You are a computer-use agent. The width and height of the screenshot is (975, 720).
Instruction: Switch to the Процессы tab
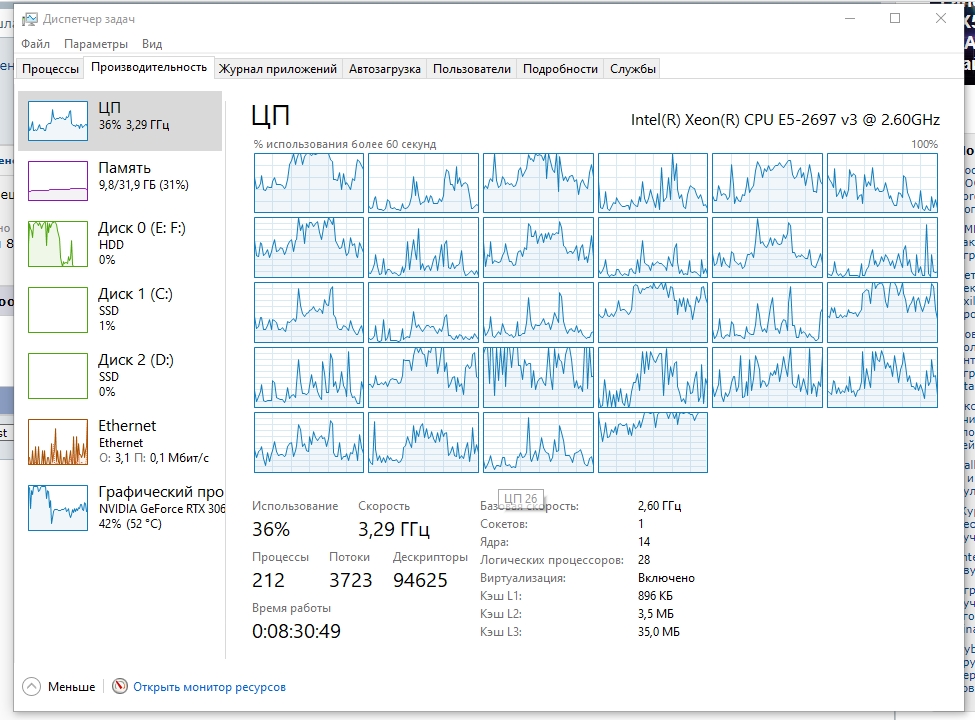click(50, 69)
